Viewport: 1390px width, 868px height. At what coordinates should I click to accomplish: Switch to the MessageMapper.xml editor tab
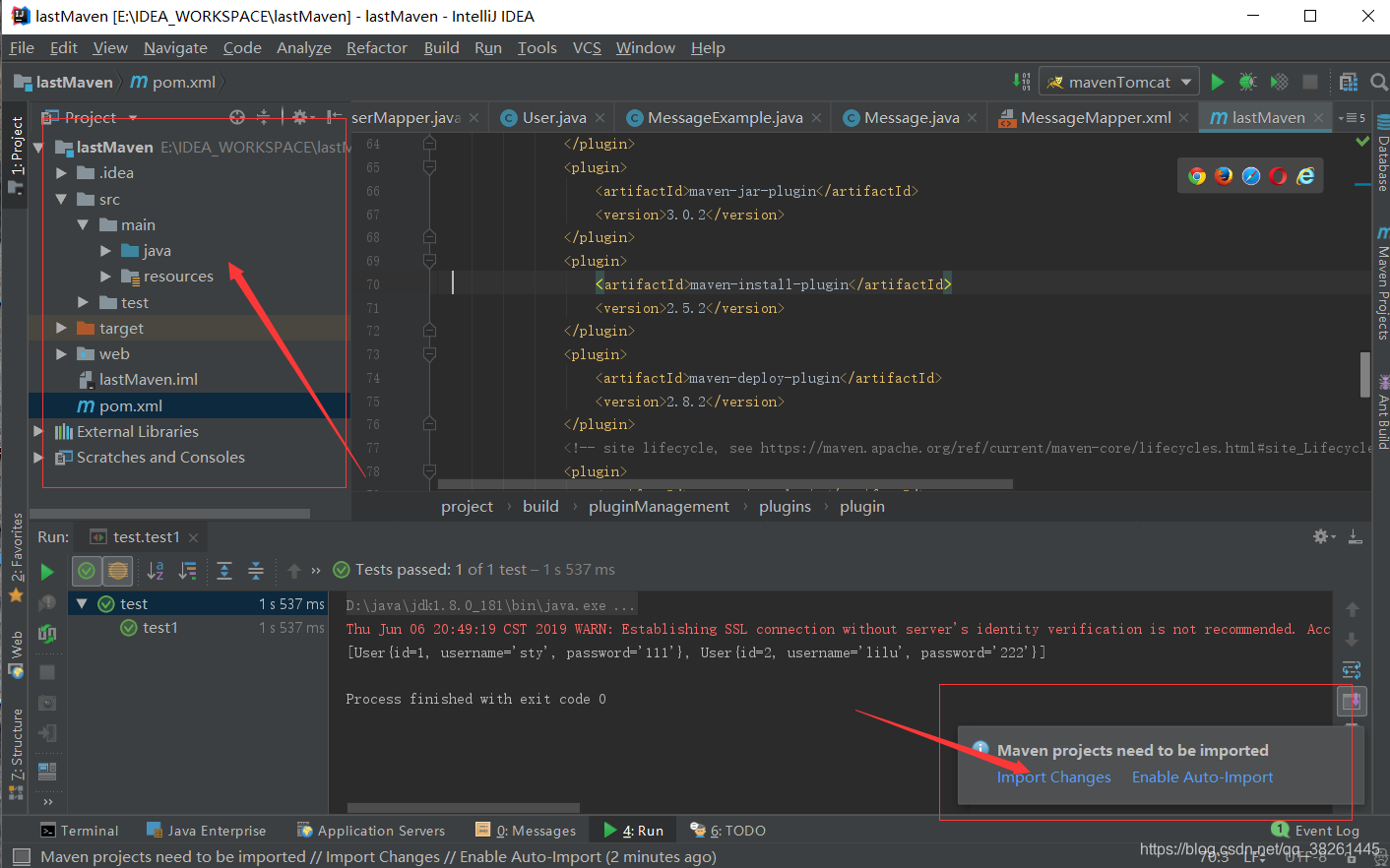pos(1095,117)
